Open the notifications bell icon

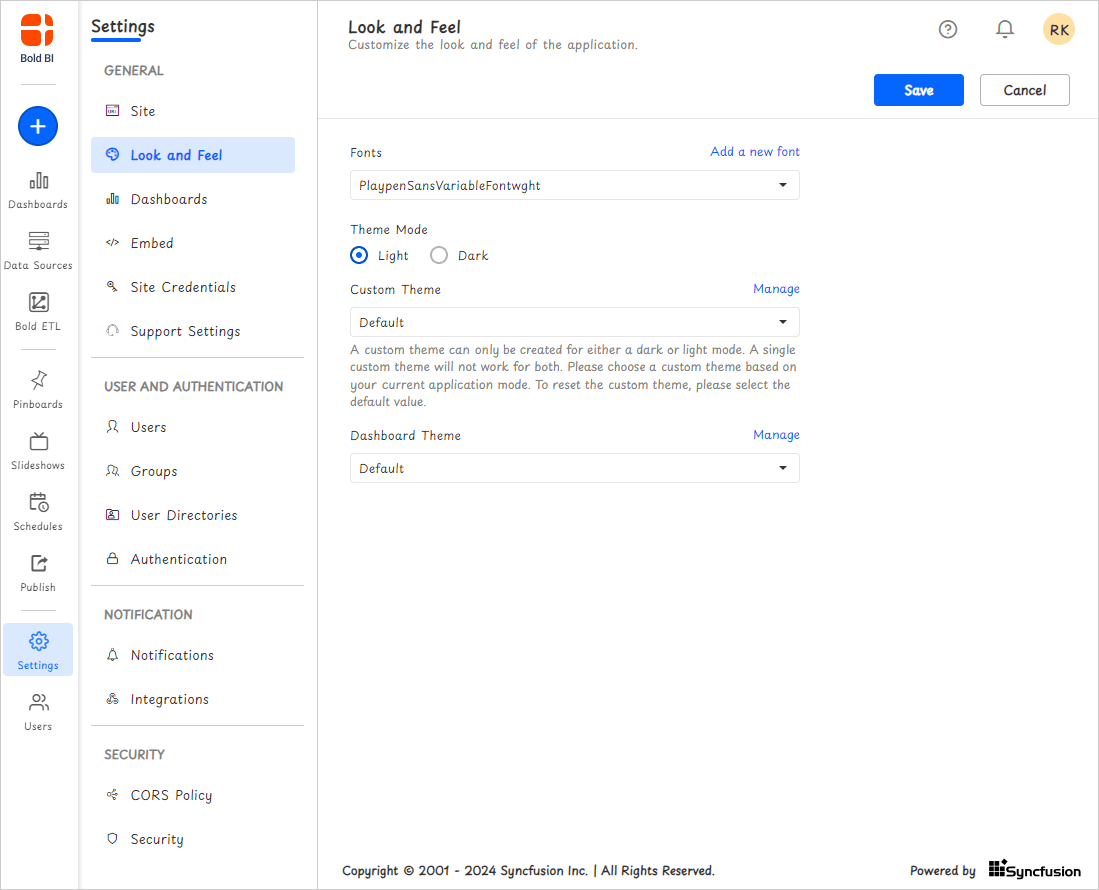pyautogui.click(x=1004, y=29)
